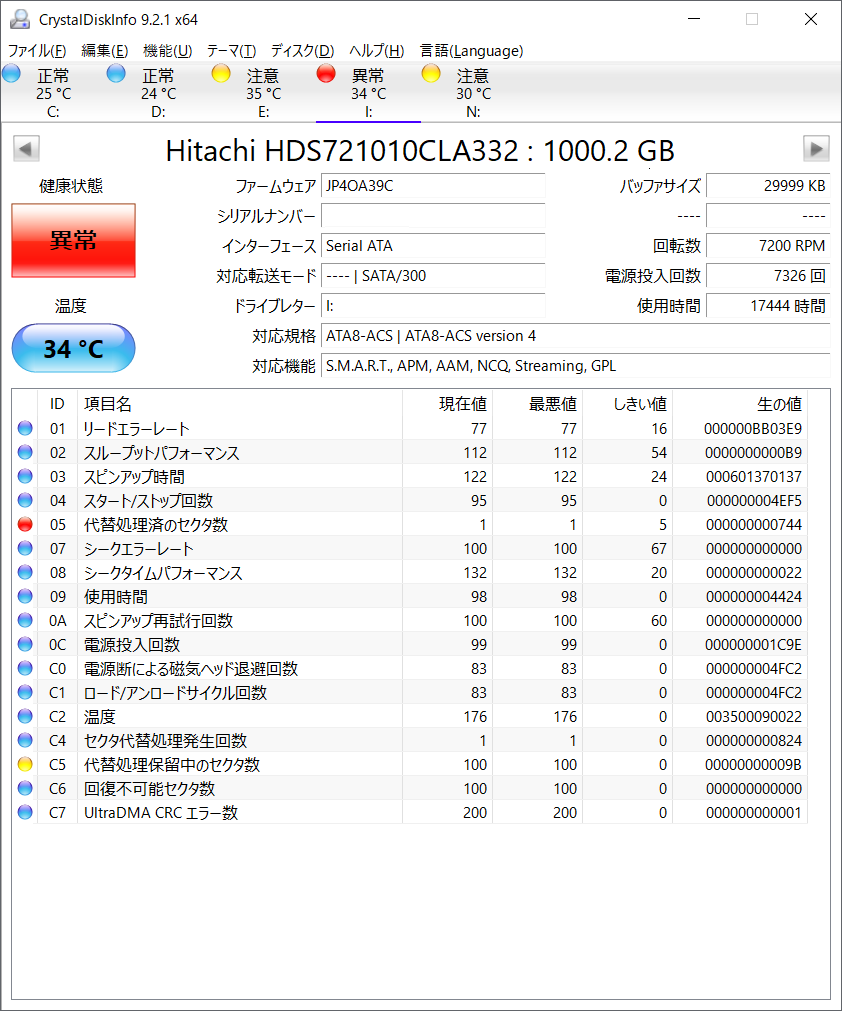Click the red 異常 health status button
Screen dimensions: 842x1011
click(x=73, y=240)
